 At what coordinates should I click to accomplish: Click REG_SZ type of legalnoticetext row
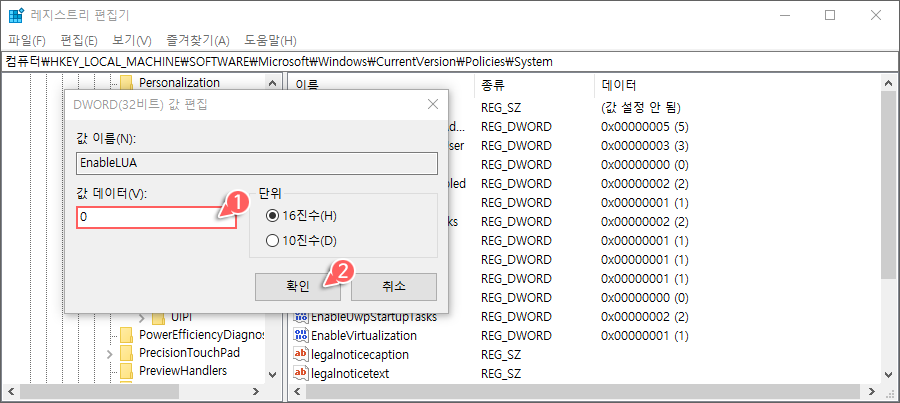coord(501,373)
